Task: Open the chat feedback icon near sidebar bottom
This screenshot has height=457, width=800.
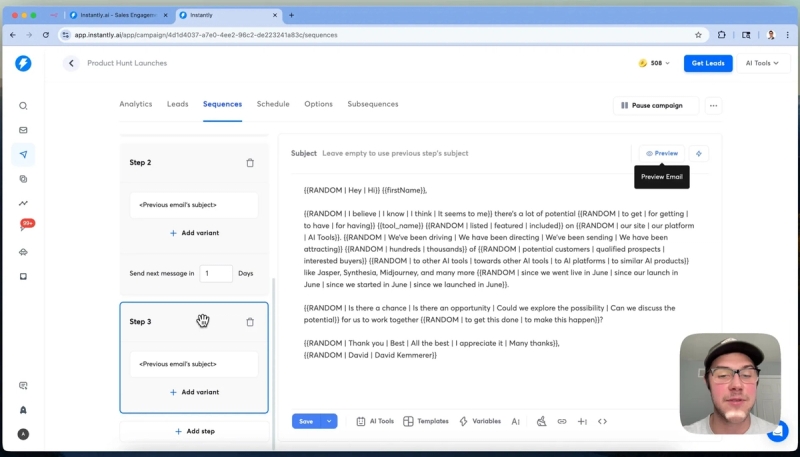Action: [x=23, y=386]
